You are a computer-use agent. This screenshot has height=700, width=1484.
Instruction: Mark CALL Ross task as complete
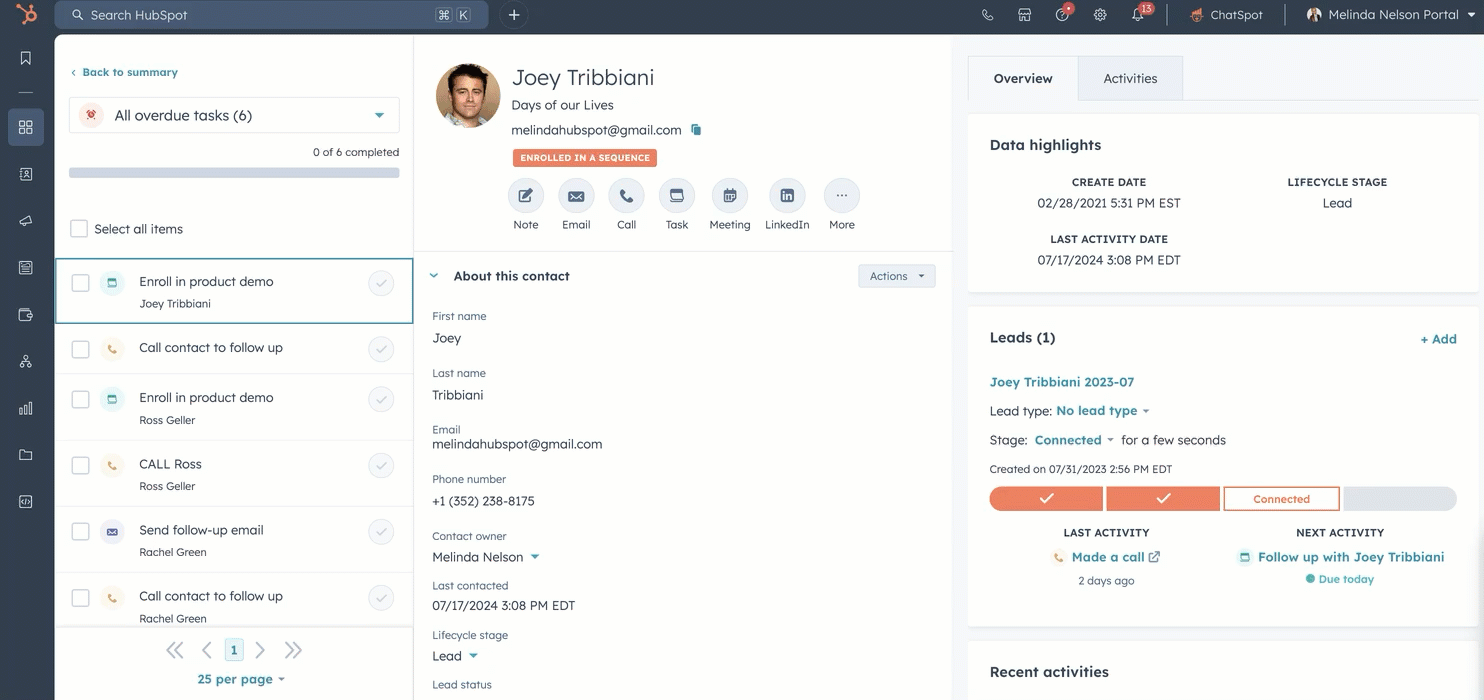point(381,465)
